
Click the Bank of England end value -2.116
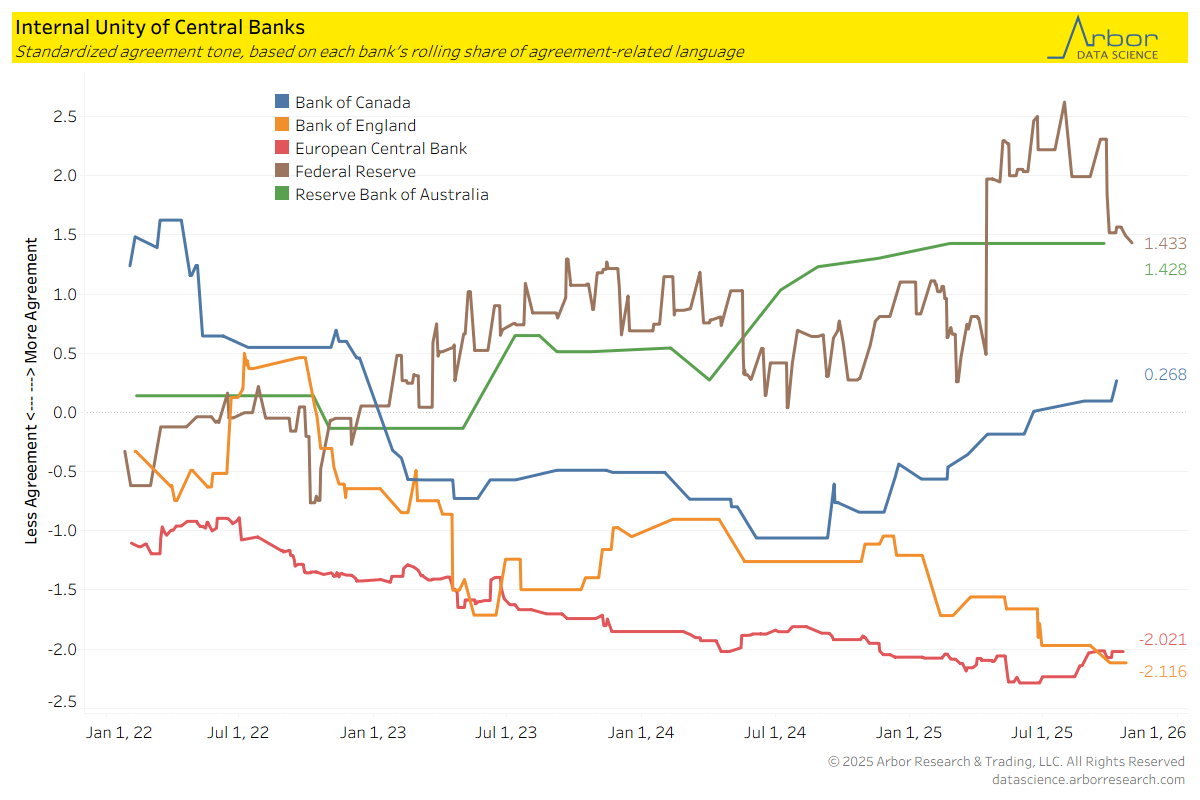(x=1162, y=672)
